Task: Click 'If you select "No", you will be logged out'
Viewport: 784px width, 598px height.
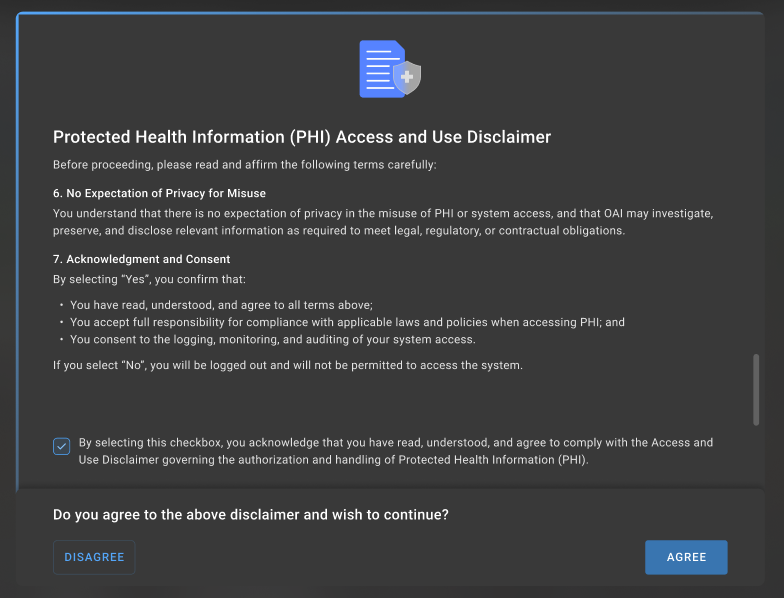Action: (288, 365)
